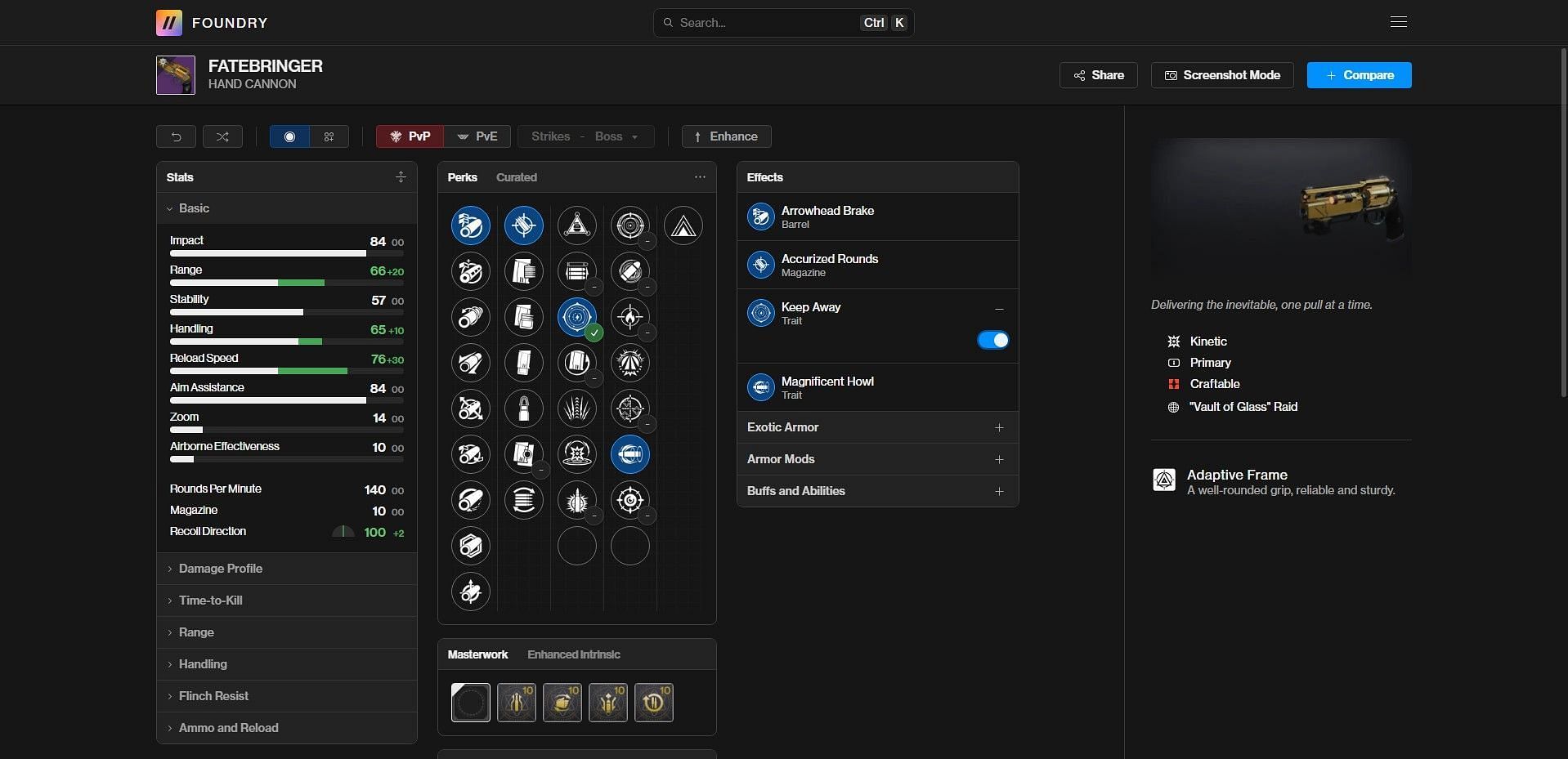
Task: Expand the Flinch Resist section
Action: tap(286, 696)
